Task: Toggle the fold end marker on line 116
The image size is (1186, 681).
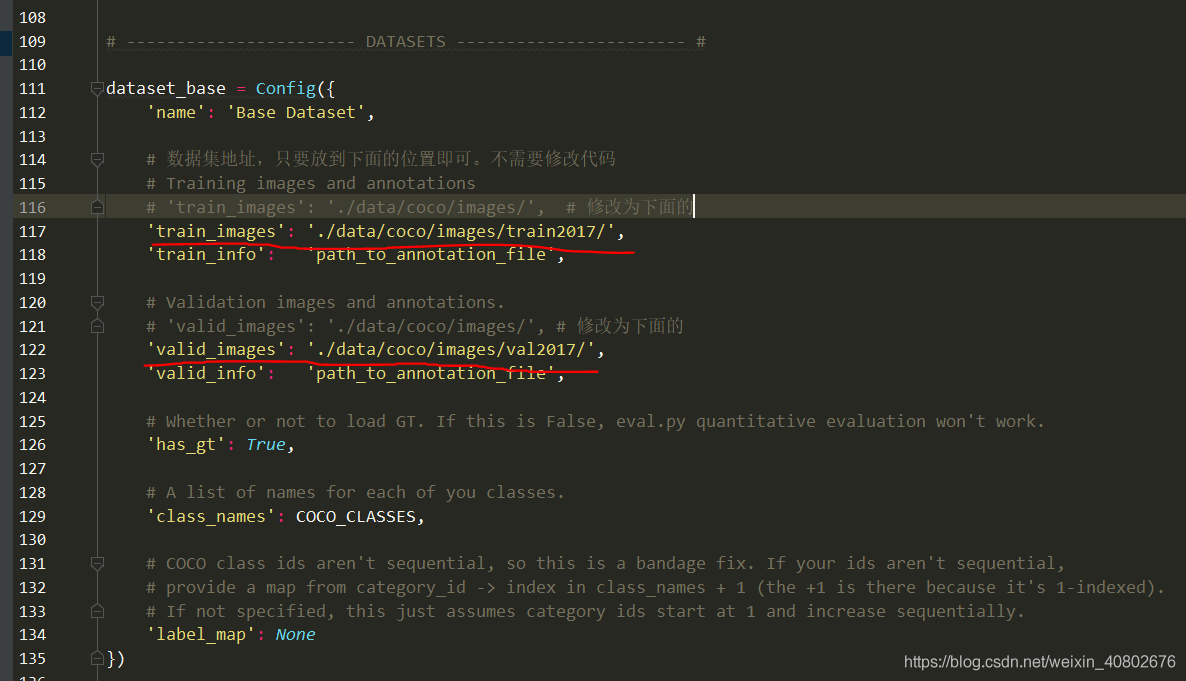Action: [x=97, y=207]
